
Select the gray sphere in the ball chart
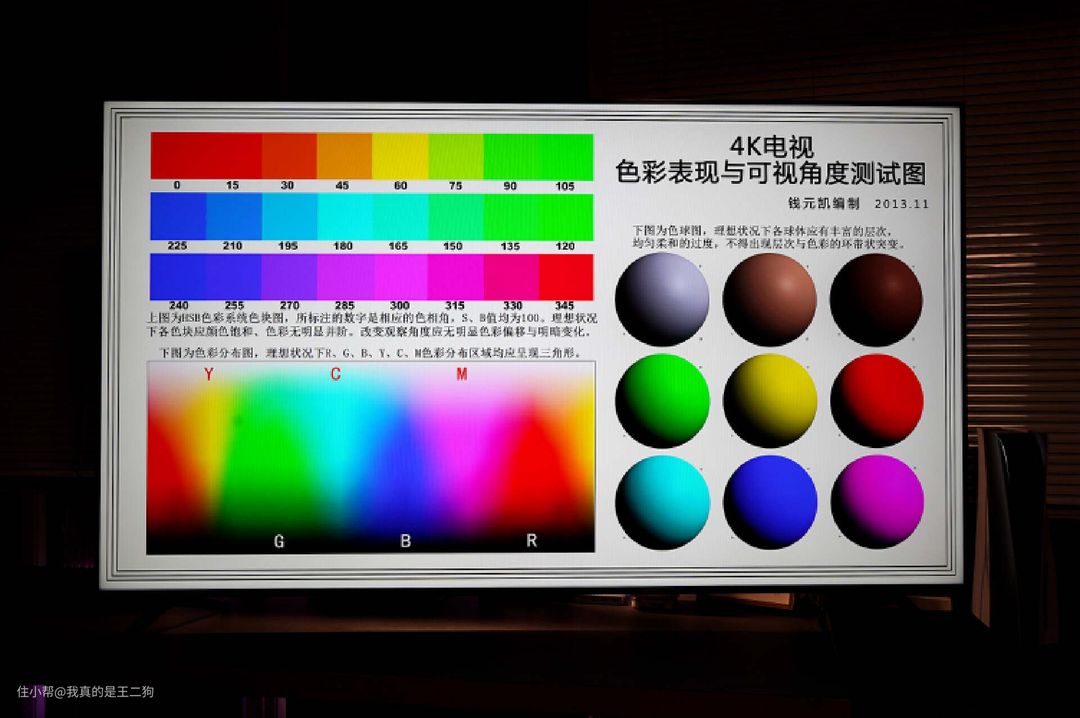[662, 299]
